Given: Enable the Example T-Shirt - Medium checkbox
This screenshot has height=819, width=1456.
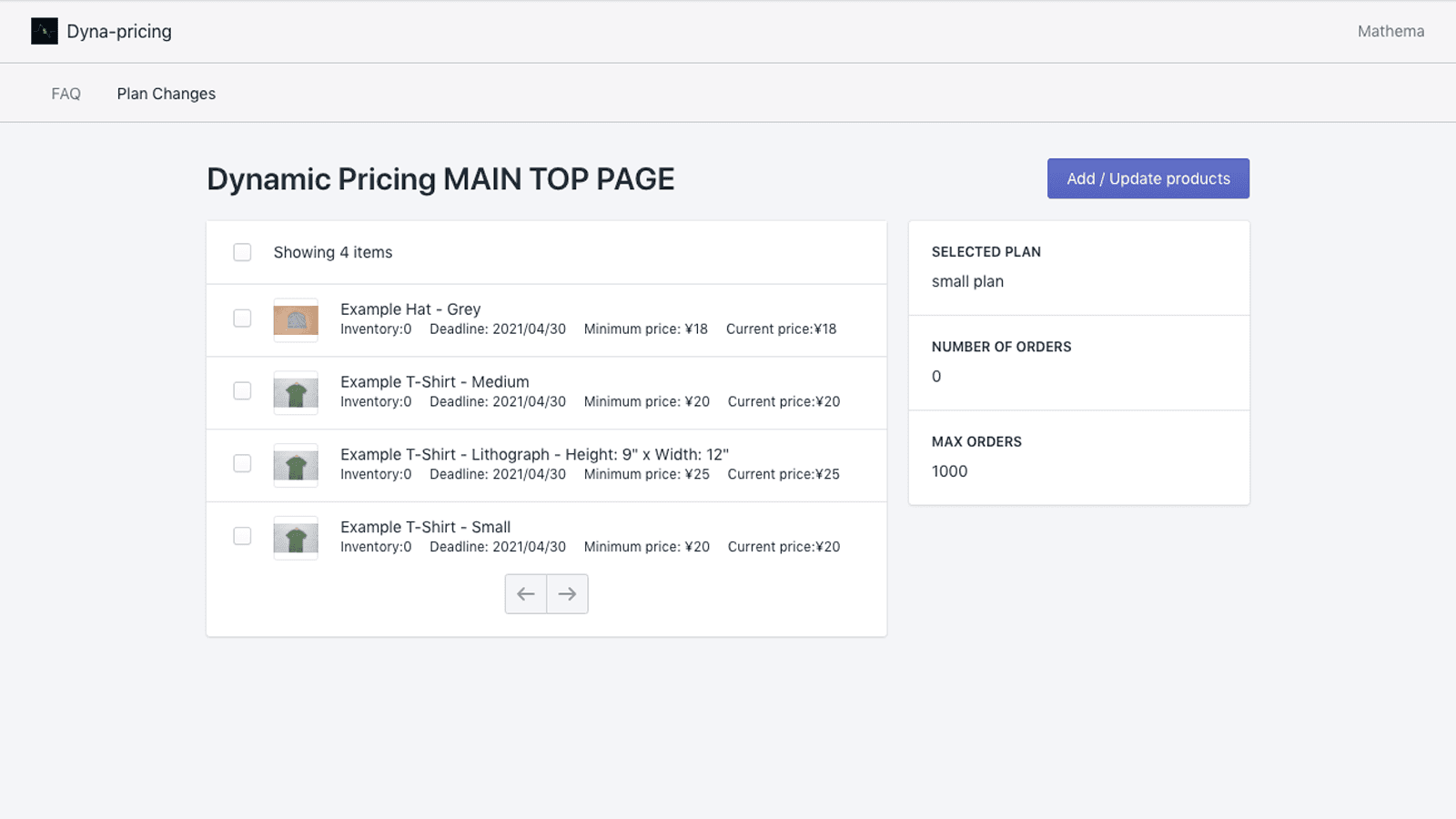Looking at the screenshot, I should click(242, 392).
